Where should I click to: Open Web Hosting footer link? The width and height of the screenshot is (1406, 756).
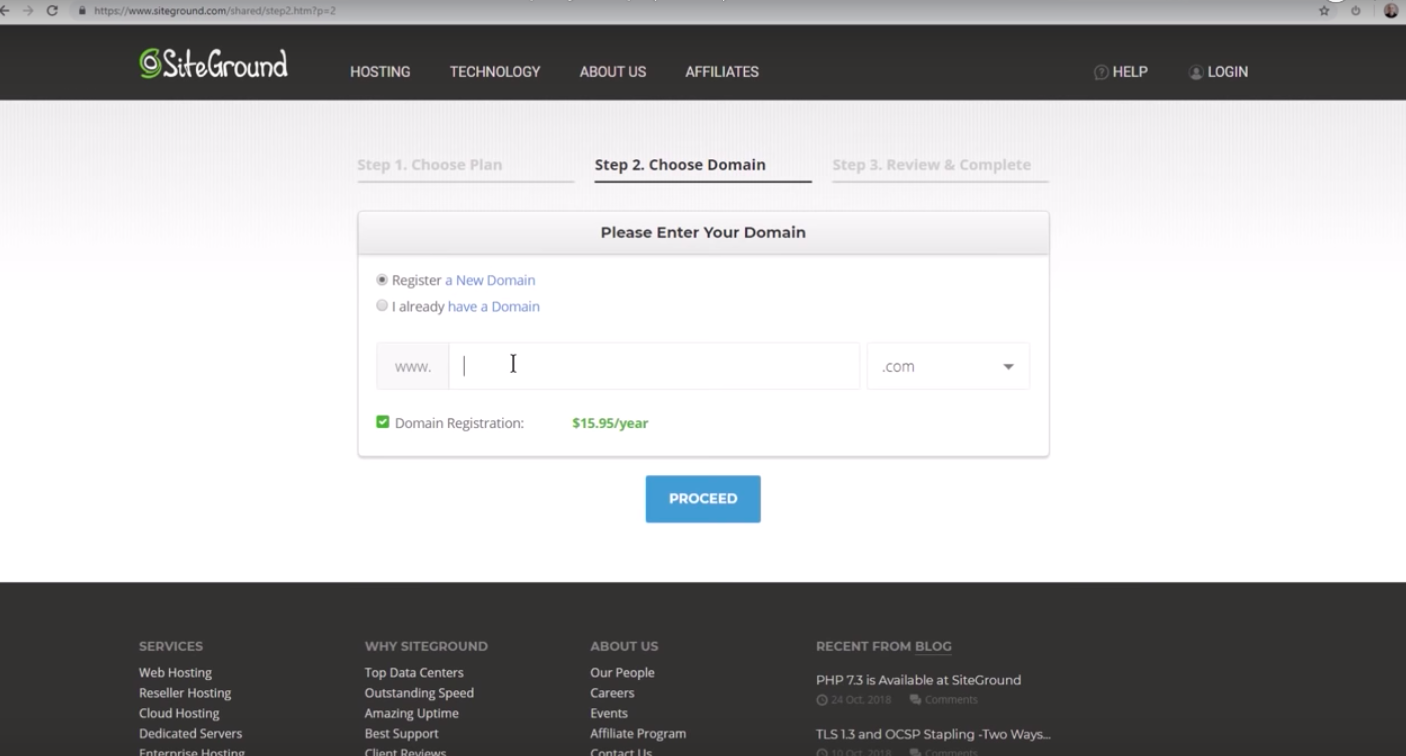(175, 673)
